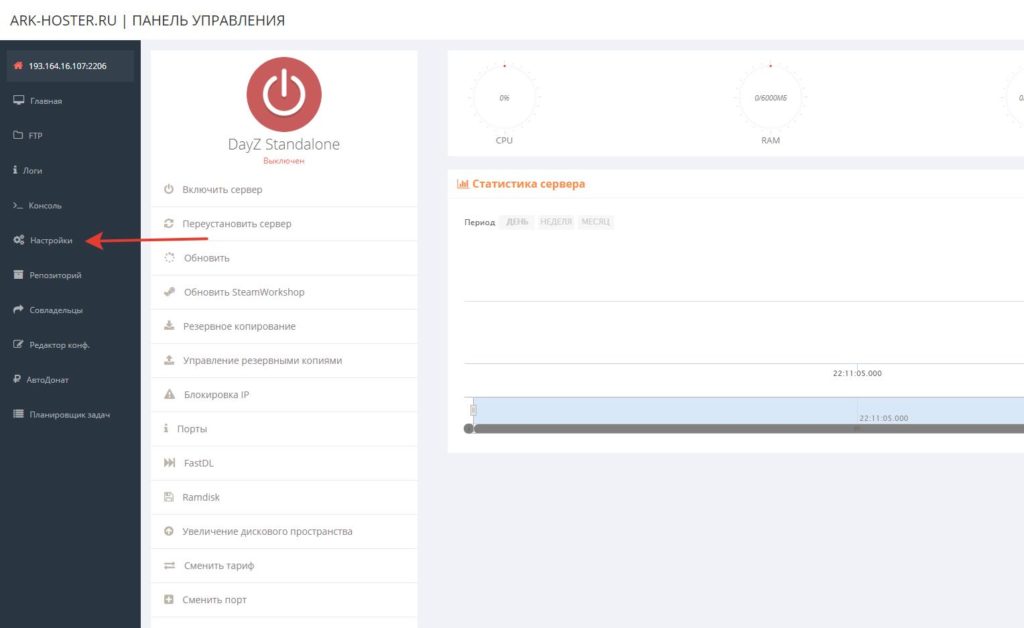
Task: Click the gears icon next to Настройки
Action: click(x=18, y=240)
